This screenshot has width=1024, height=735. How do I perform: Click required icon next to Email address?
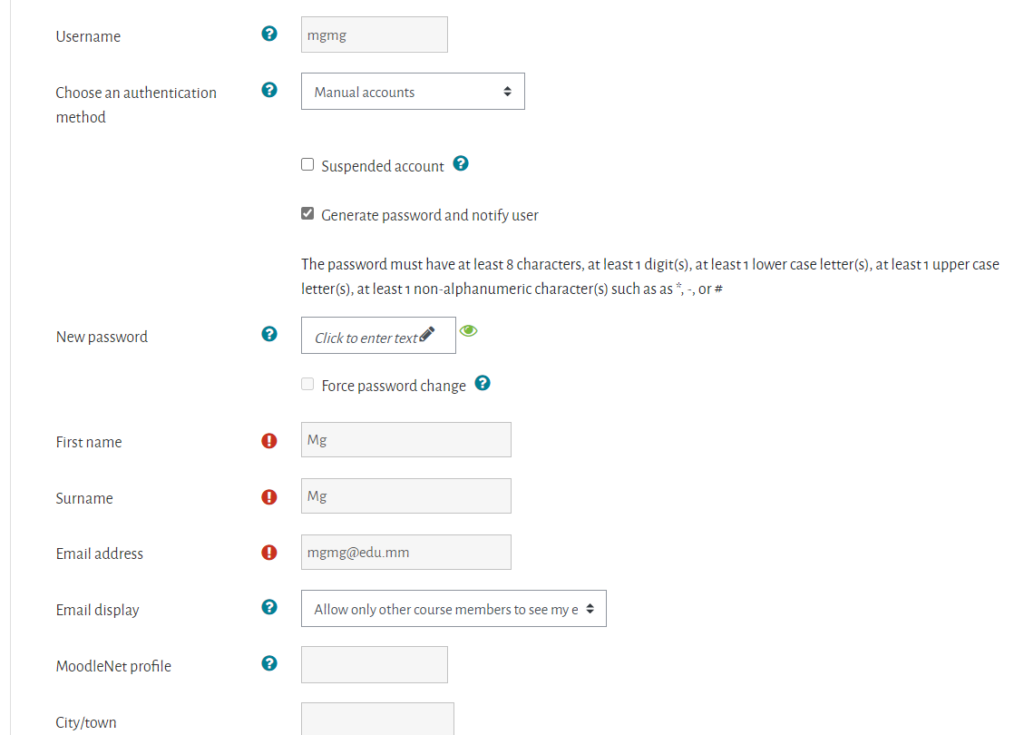(269, 553)
